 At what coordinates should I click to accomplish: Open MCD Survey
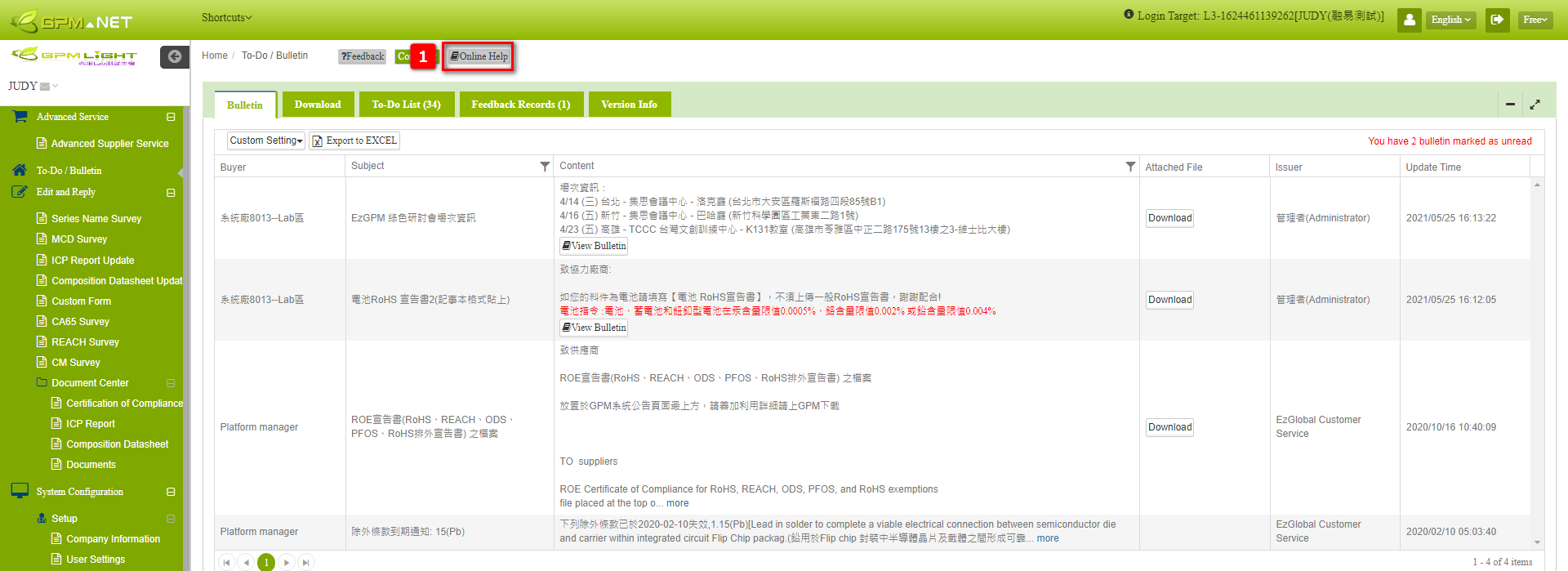click(x=79, y=239)
